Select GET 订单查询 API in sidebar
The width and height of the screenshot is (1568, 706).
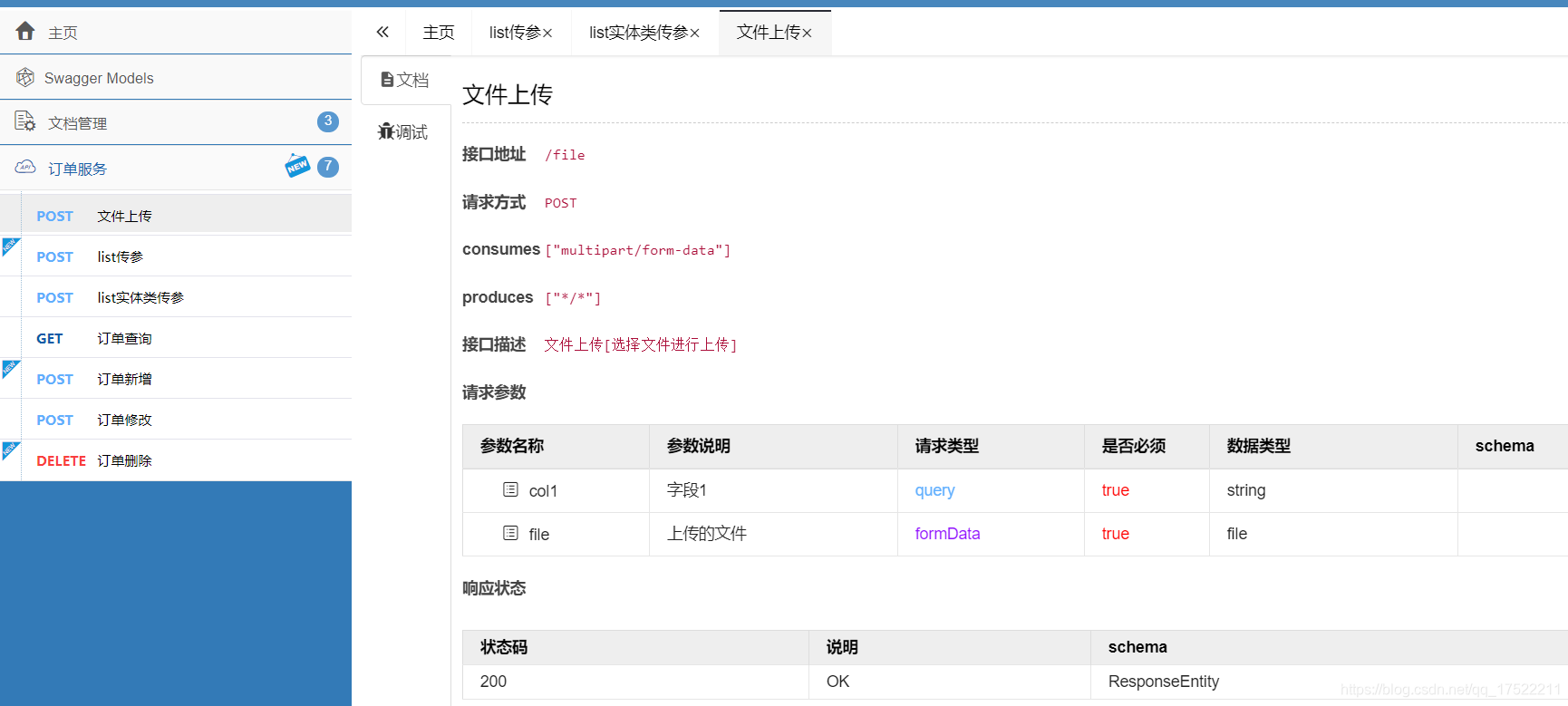(x=176, y=337)
